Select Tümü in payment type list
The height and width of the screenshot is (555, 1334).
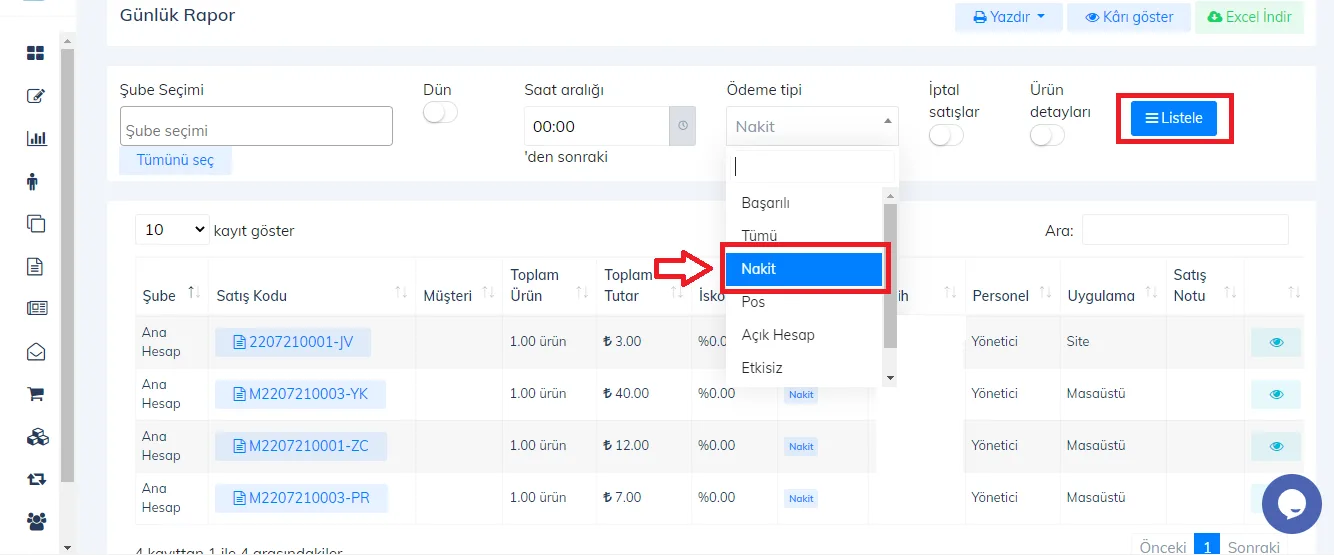point(805,236)
